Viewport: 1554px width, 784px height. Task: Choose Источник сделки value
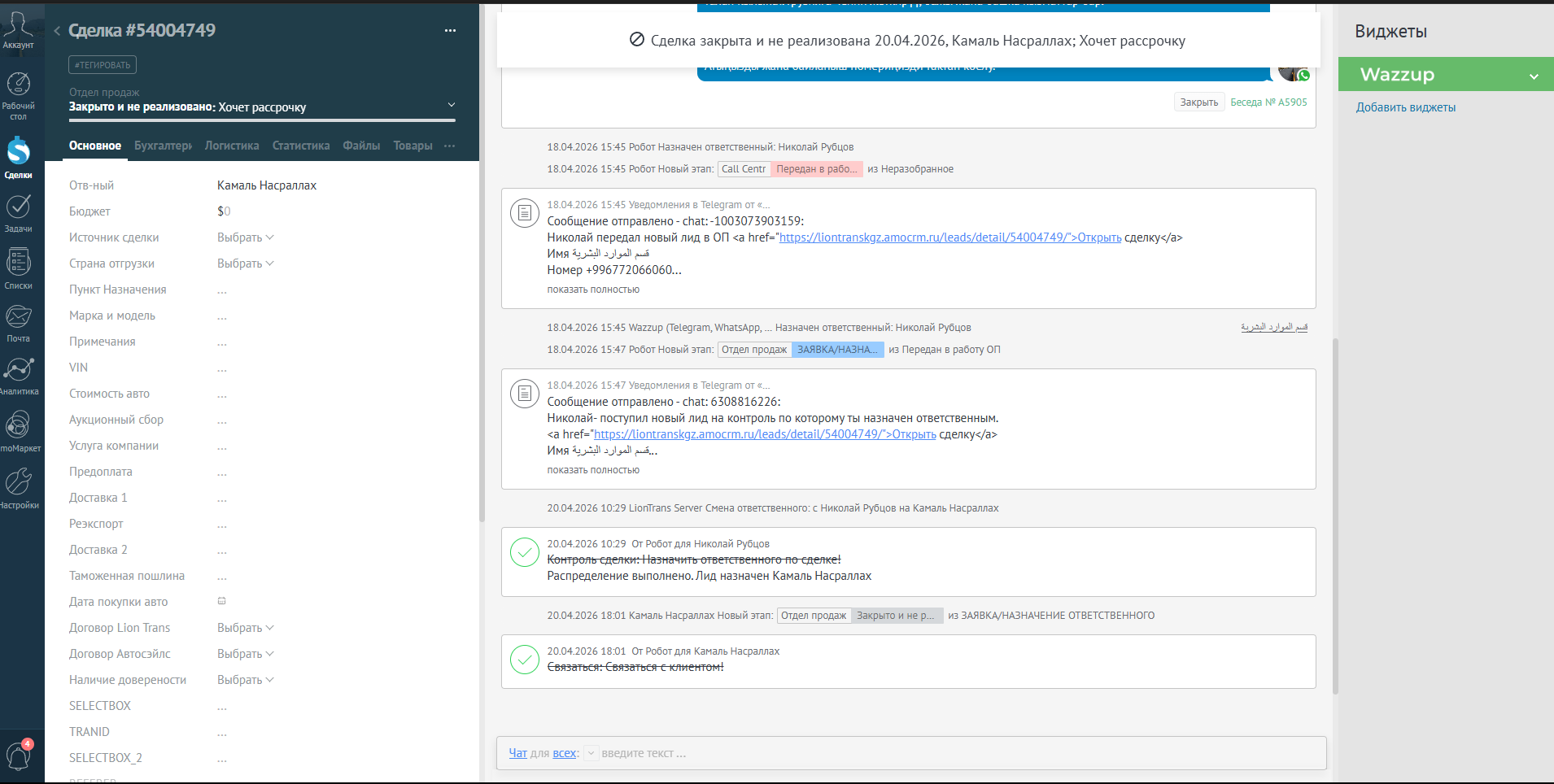(x=245, y=237)
